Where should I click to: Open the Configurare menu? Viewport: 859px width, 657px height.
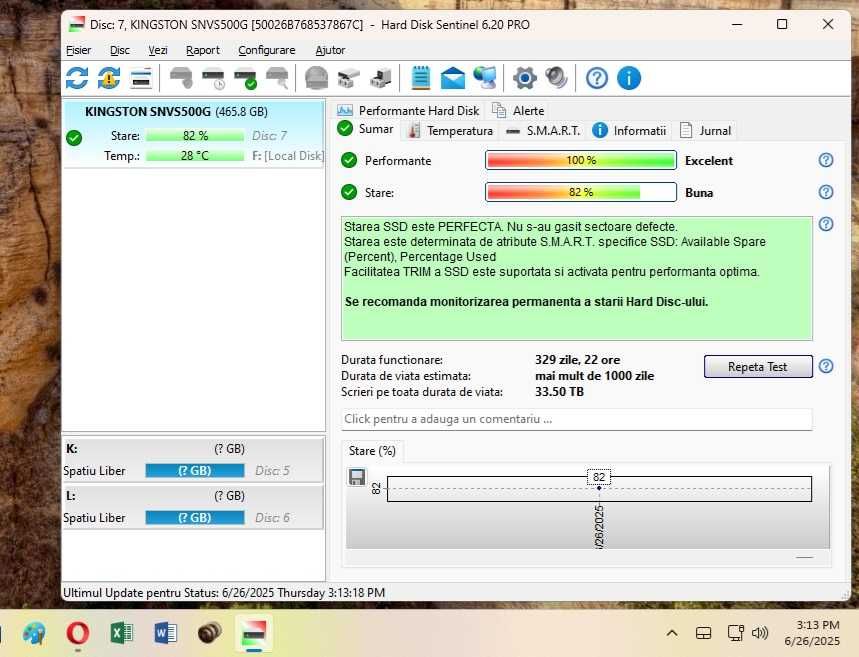(x=267, y=50)
